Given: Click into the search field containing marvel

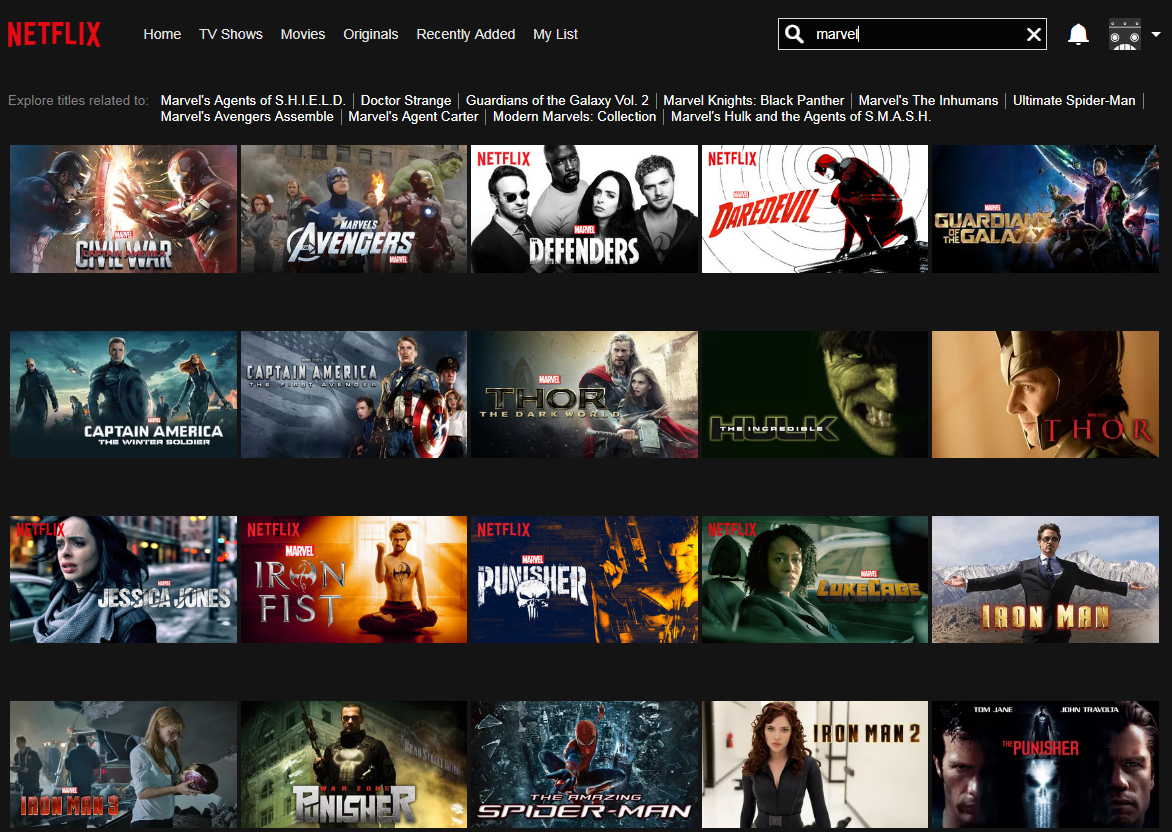Looking at the screenshot, I should [x=912, y=34].
